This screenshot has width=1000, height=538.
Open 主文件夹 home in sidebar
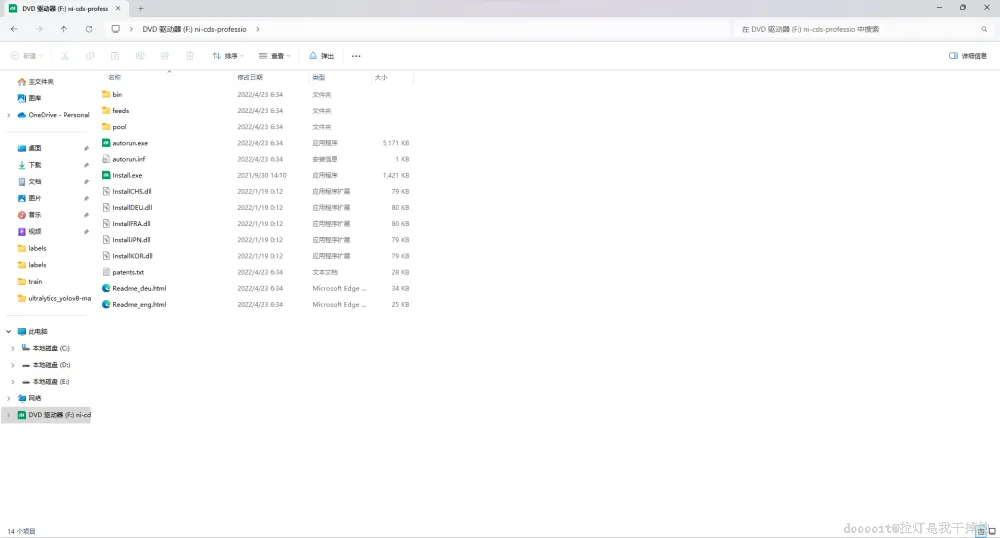pyautogui.click(x=36, y=82)
